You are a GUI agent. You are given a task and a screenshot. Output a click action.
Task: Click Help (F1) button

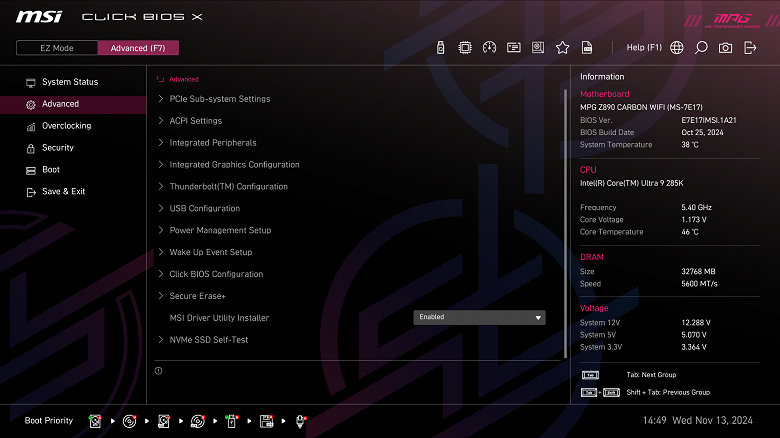click(644, 47)
